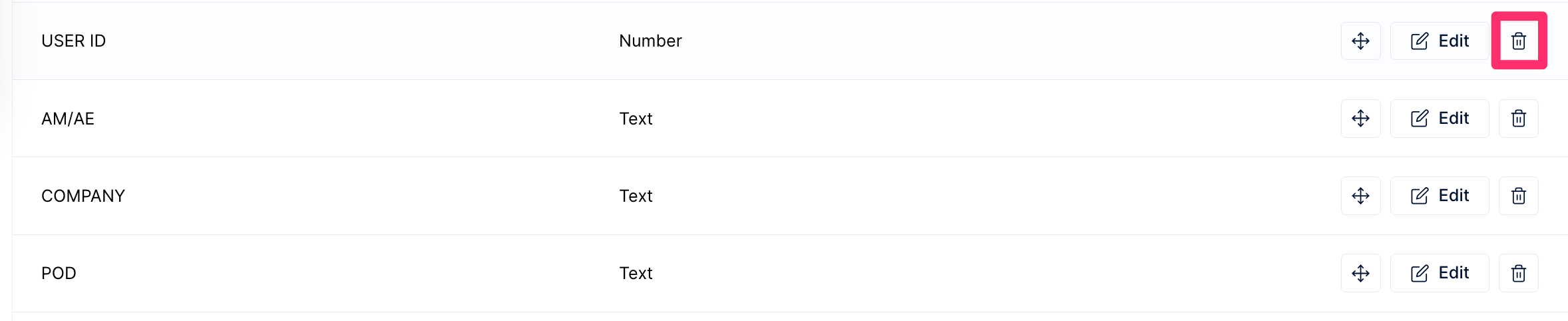Click move handle for COMPANY row
Image resolution: width=1568 pixels, height=321 pixels.
point(1360,196)
